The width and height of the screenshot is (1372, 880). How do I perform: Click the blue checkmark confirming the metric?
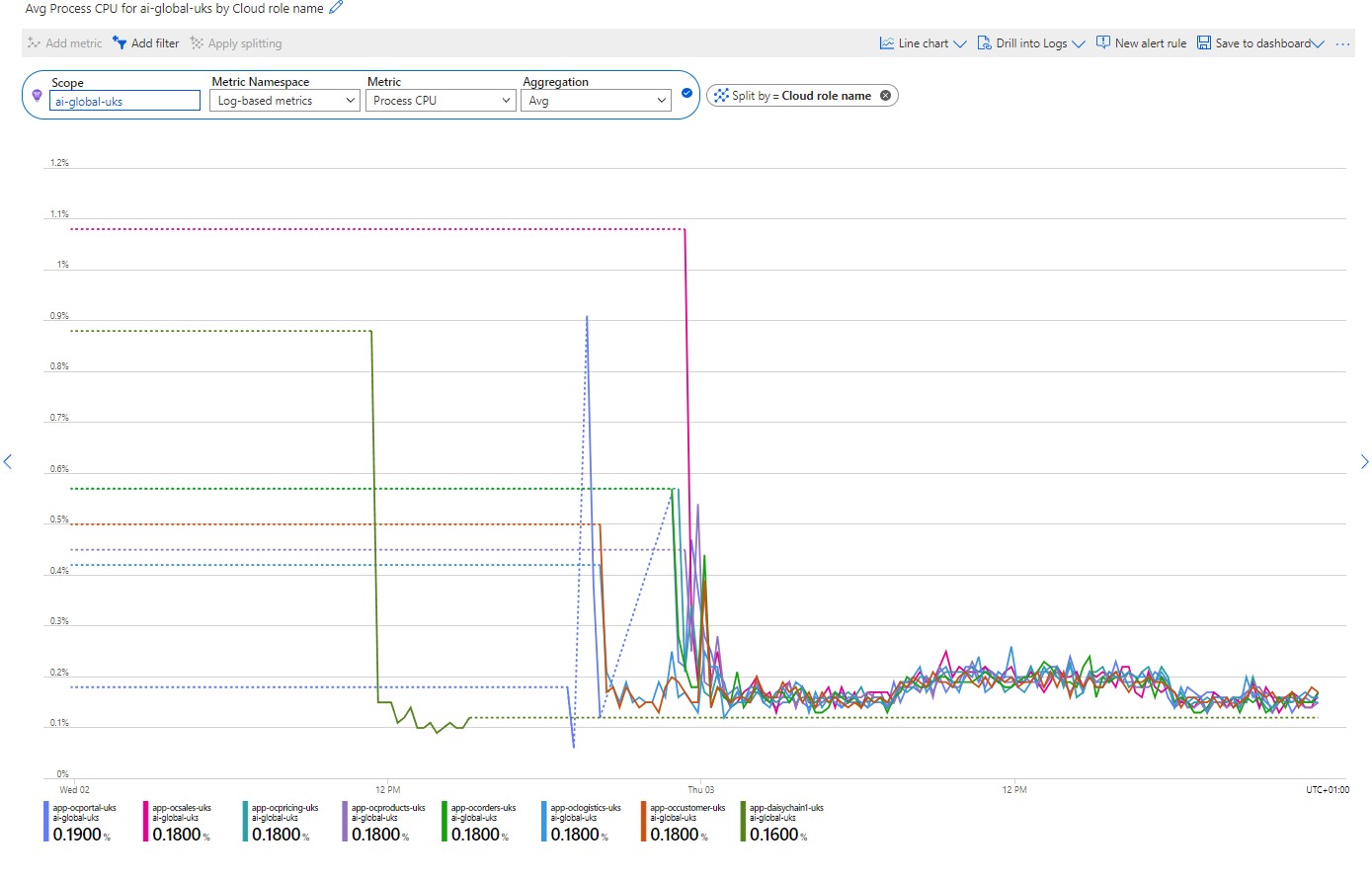point(687,94)
